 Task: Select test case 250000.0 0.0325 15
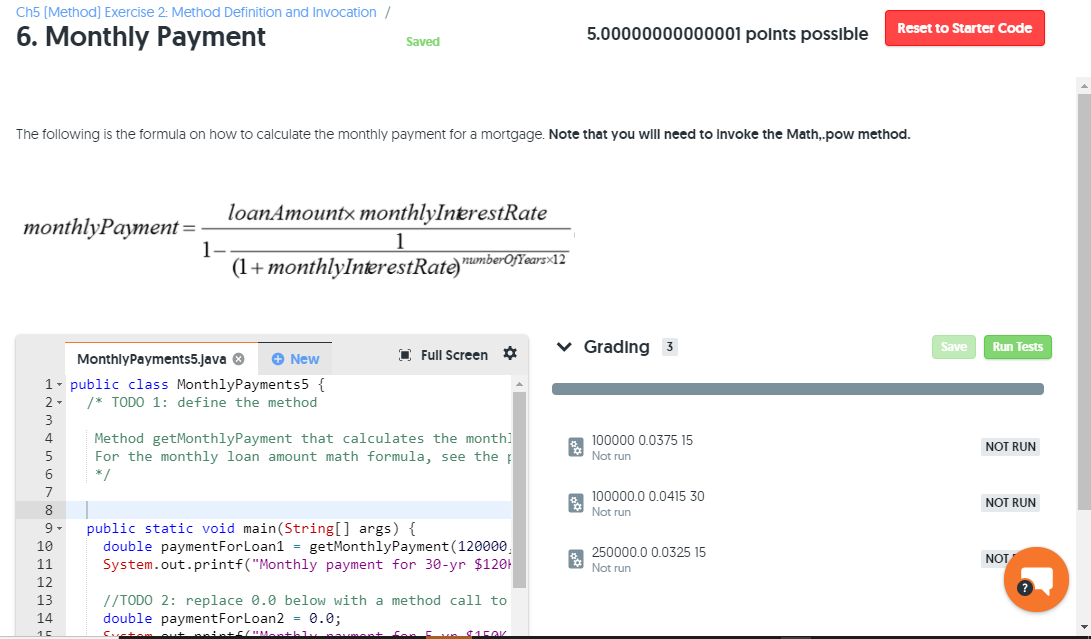click(x=648, y=553)
